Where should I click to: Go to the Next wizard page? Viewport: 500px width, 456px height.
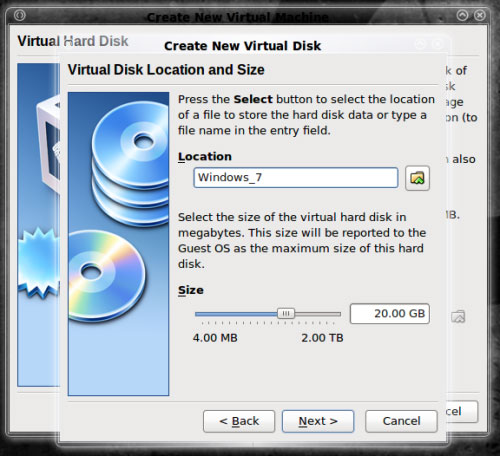point(318,421)
